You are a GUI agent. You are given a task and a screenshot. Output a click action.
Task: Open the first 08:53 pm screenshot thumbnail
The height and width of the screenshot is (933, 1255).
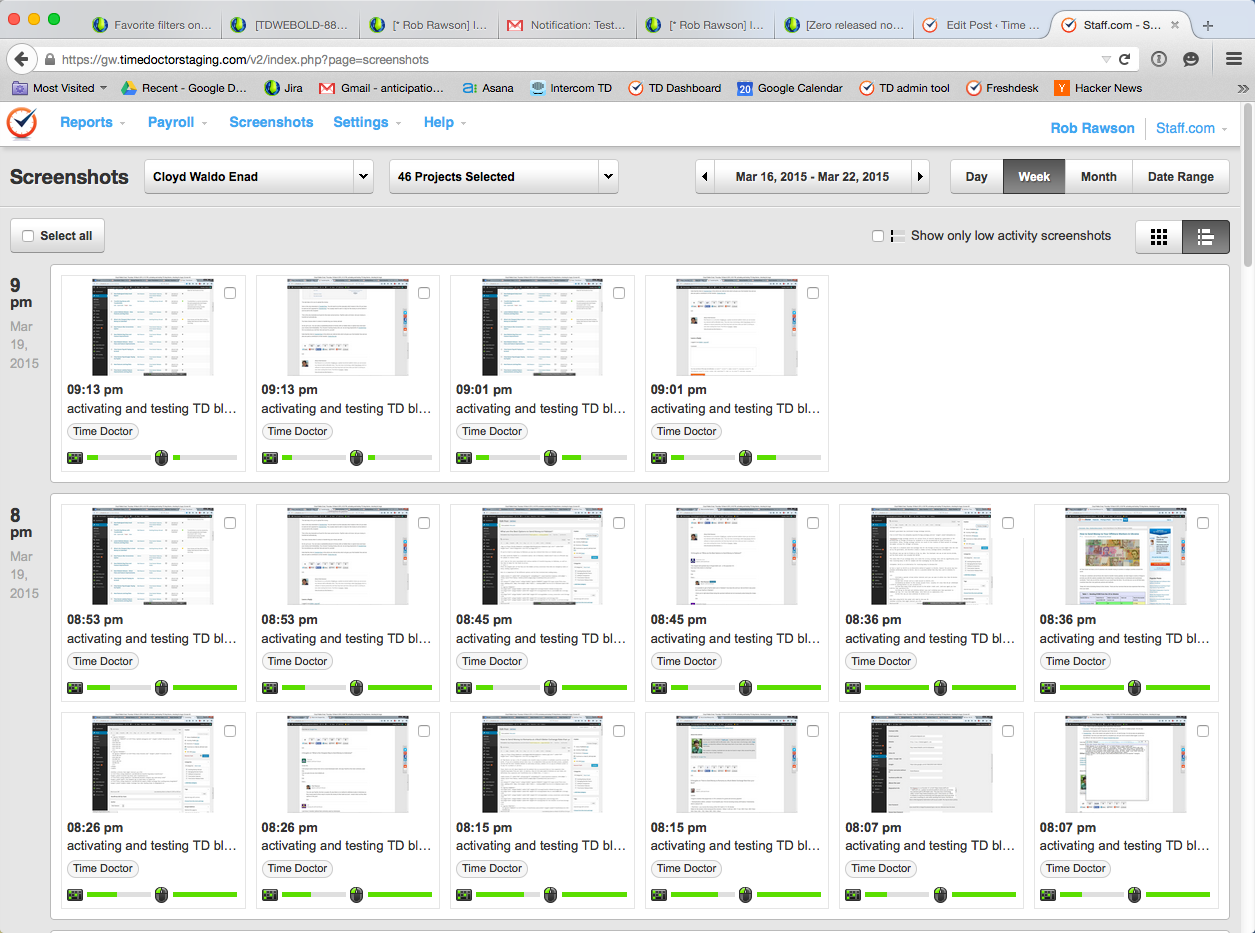tap(152, 555)
